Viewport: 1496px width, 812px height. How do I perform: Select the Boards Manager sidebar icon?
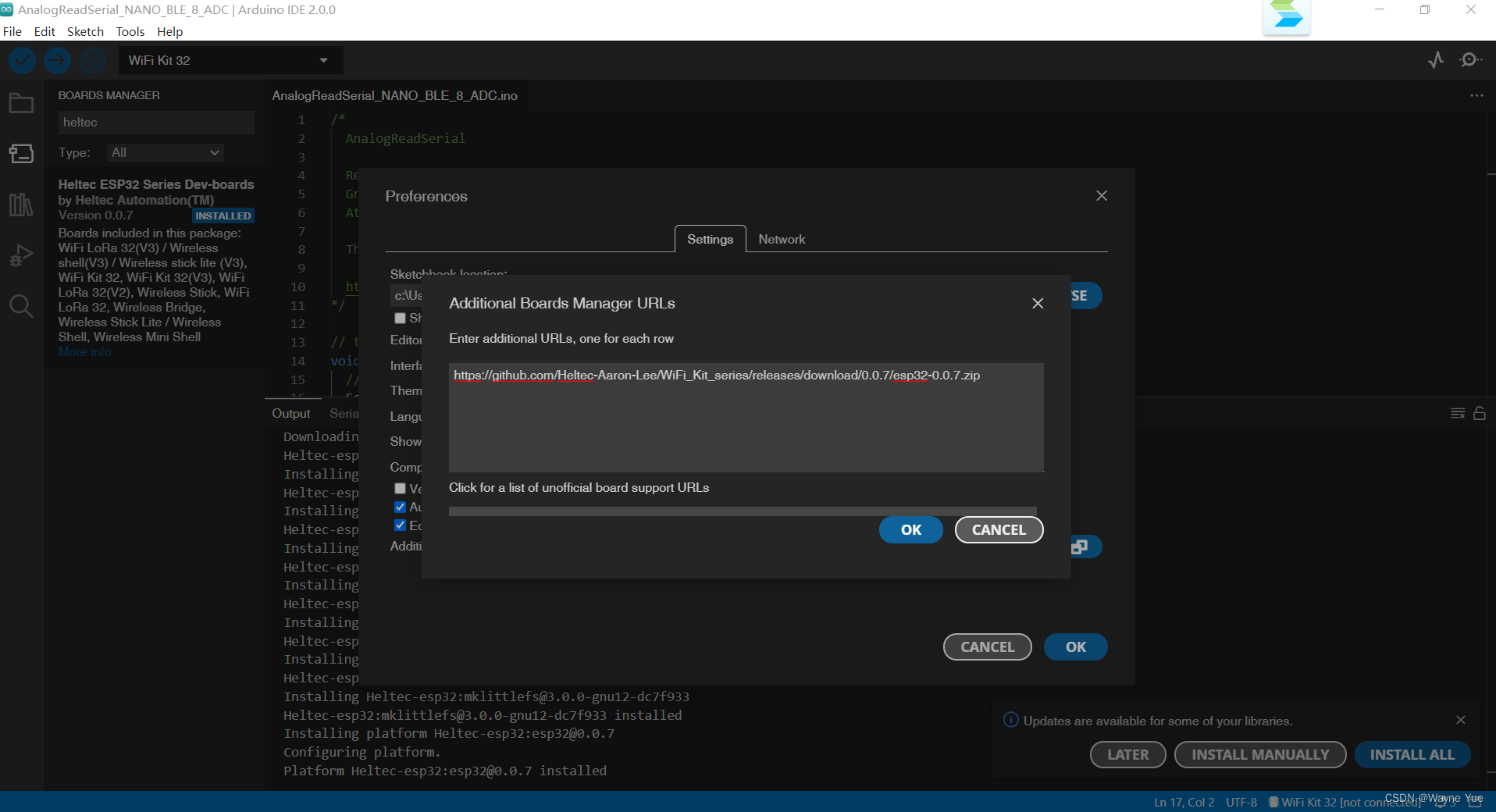[x=21, y=153]
